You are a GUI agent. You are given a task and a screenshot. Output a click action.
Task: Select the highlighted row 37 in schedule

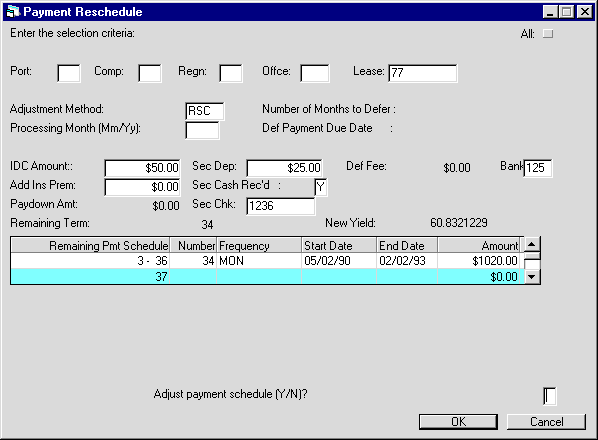pyautogui.click(x=267, y=276)
